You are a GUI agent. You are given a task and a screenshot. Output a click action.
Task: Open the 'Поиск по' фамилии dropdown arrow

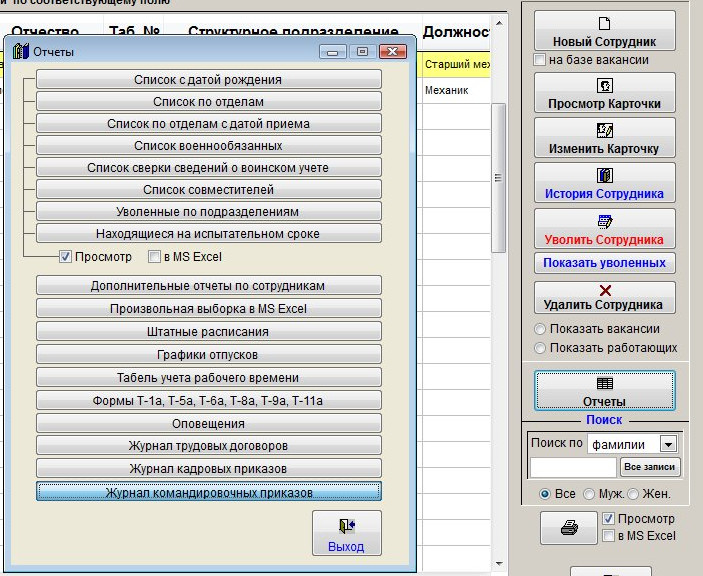point(668,444)
